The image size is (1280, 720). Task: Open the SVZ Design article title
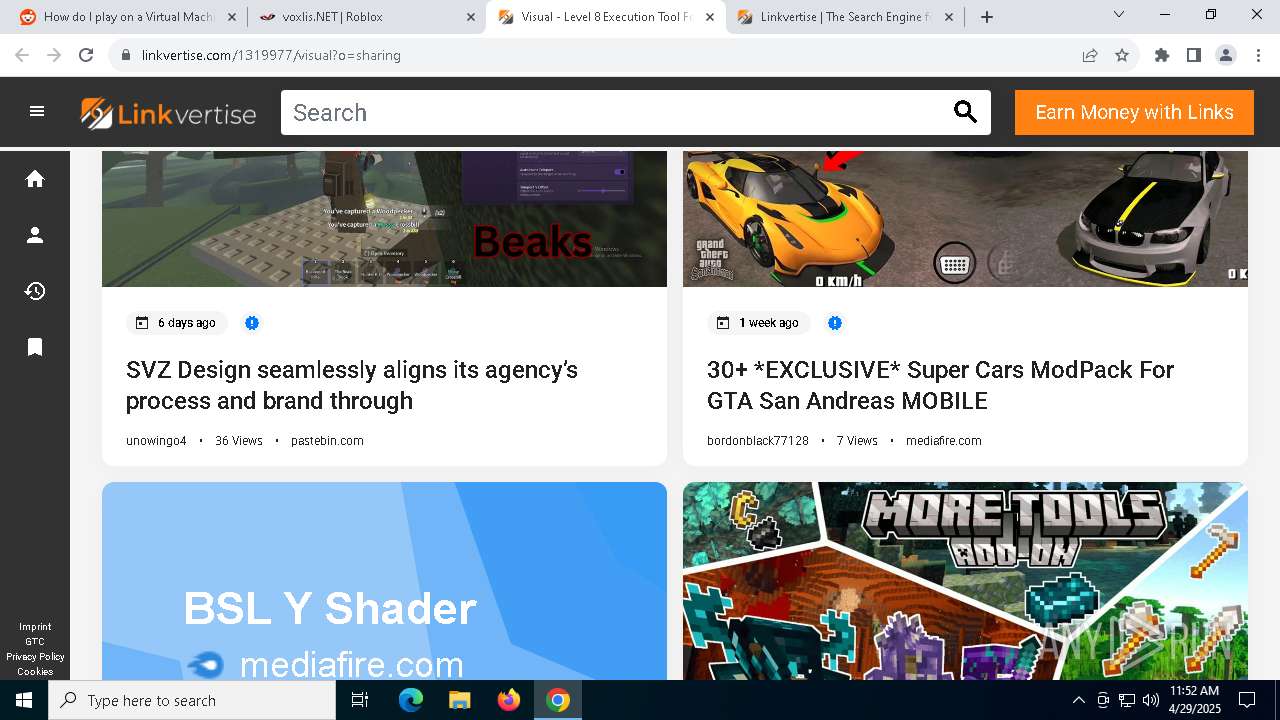[x=352, y=385]
